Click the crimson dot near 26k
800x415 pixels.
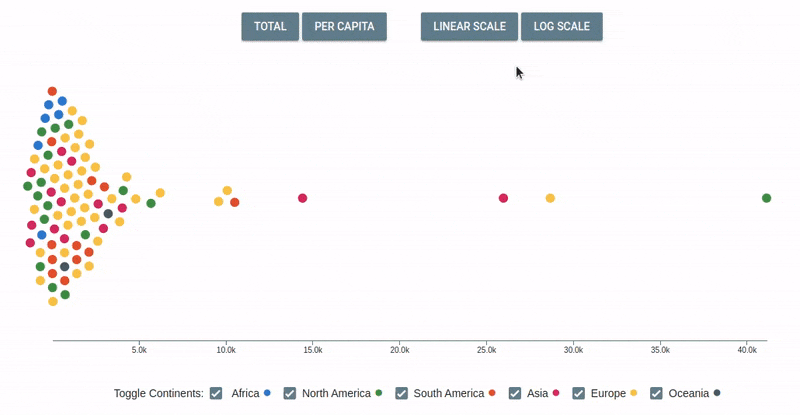(503, 198)
